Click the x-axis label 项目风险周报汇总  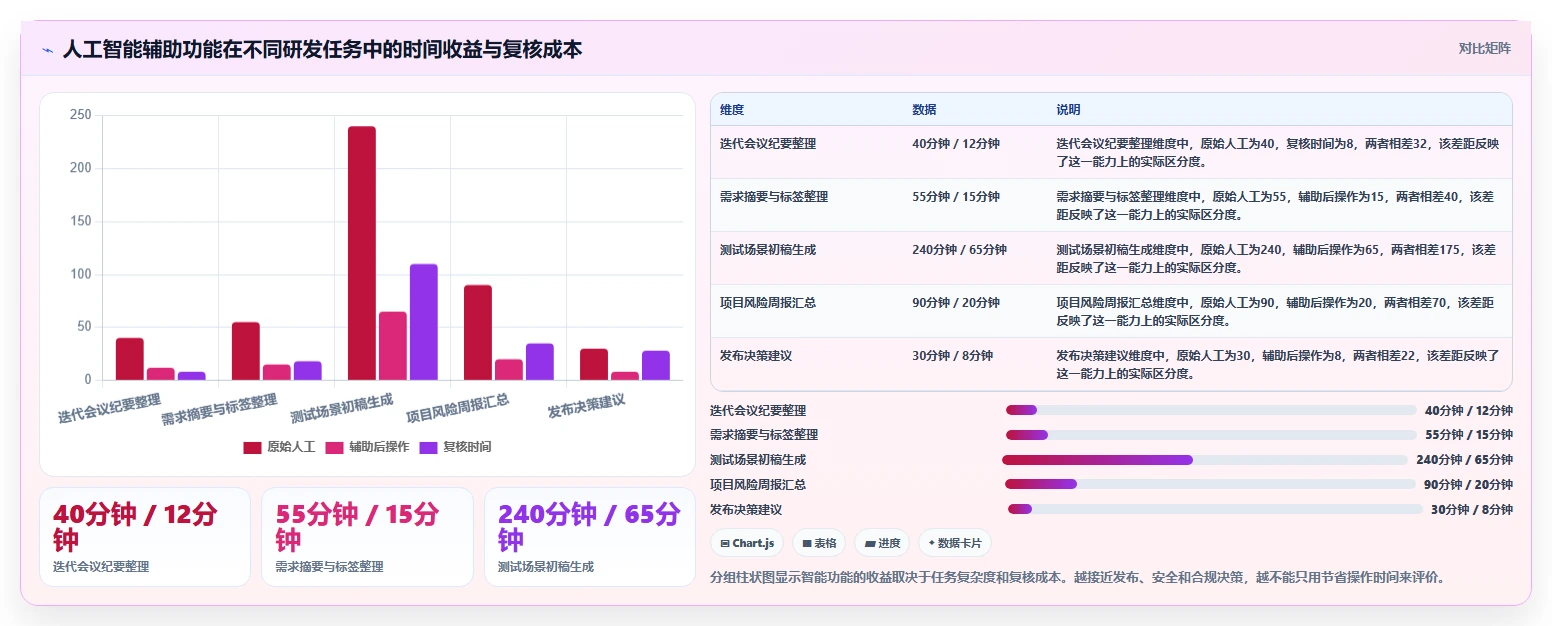click(x=457, y=409)
